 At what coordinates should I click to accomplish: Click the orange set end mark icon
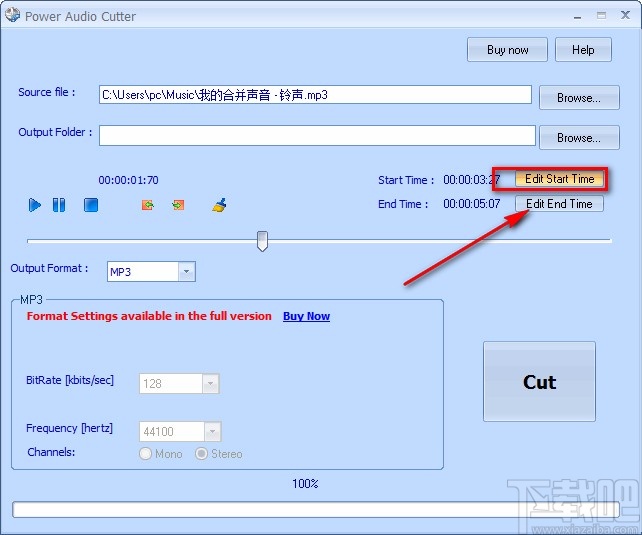tap(178, 205)
